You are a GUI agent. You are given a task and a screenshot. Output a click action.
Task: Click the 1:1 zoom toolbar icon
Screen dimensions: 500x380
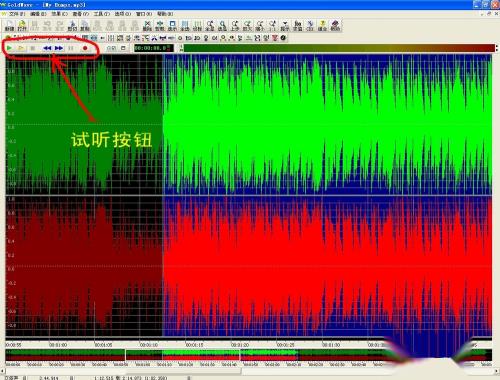273,26
